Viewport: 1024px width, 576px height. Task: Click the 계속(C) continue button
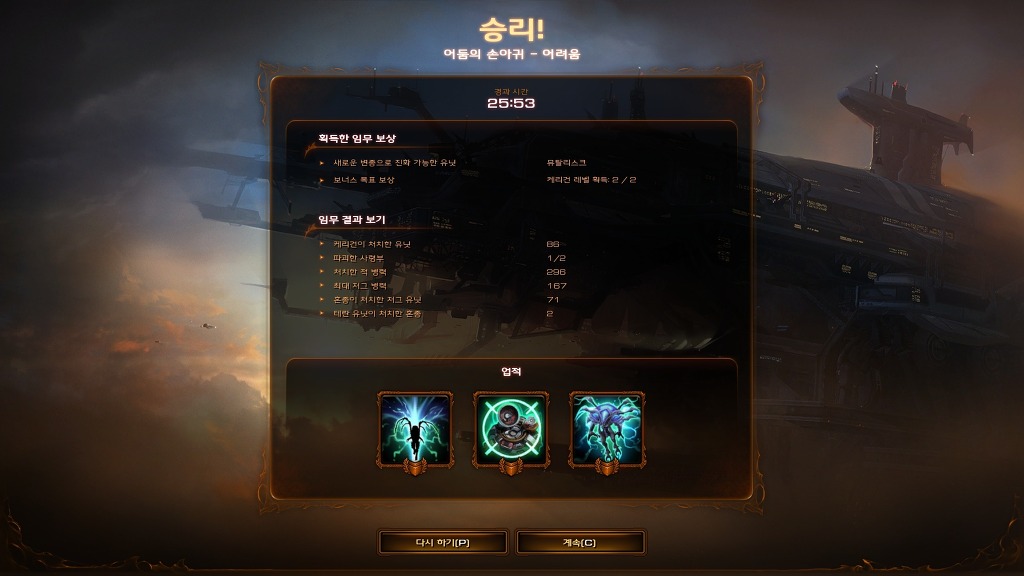click(x=580, y=543)
